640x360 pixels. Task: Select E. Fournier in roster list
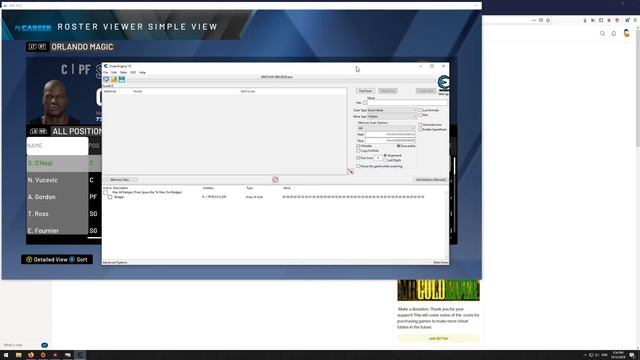(57, 230)
